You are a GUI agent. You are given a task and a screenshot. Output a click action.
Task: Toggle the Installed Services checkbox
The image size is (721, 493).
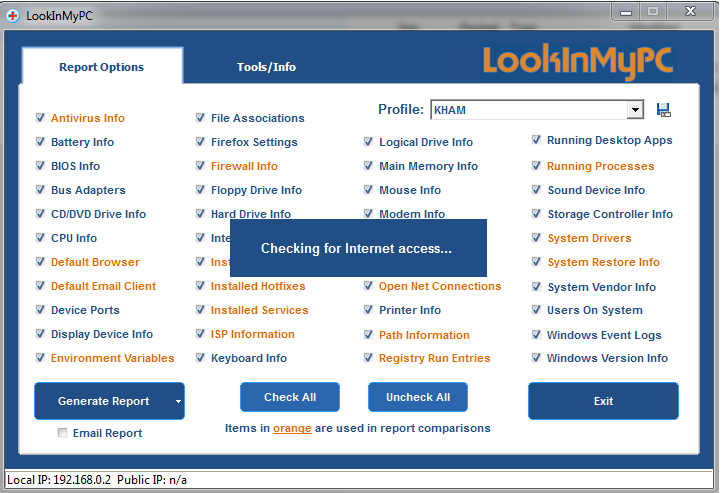point(200,310)
